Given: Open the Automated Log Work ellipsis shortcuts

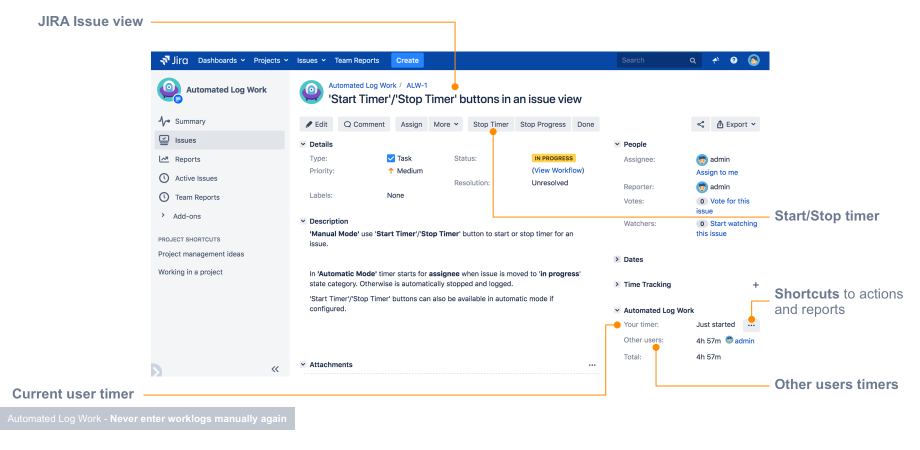Looking at the screenshot, I should pyautogui.click(x=752, y=324).
